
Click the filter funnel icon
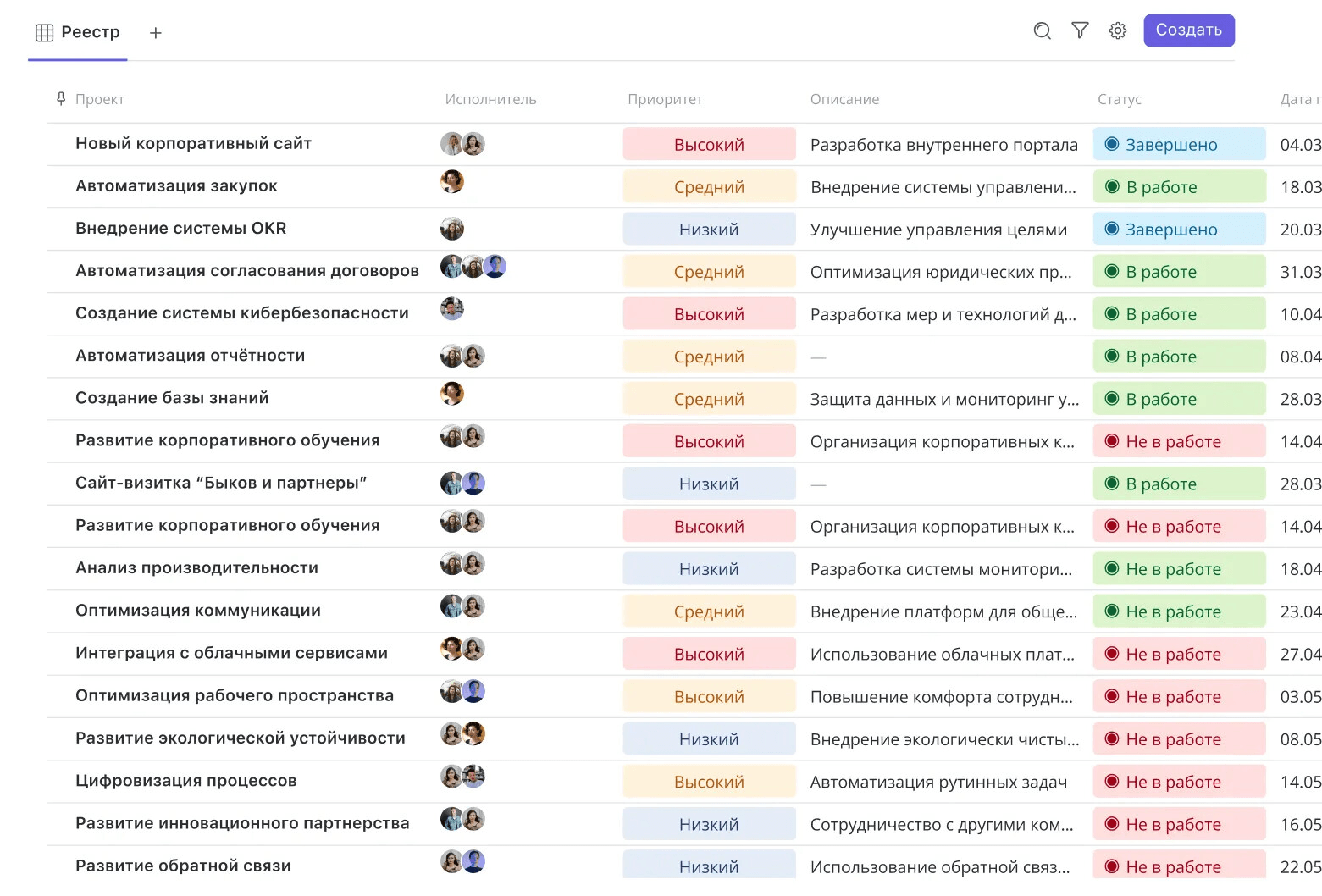[1080, 31]
